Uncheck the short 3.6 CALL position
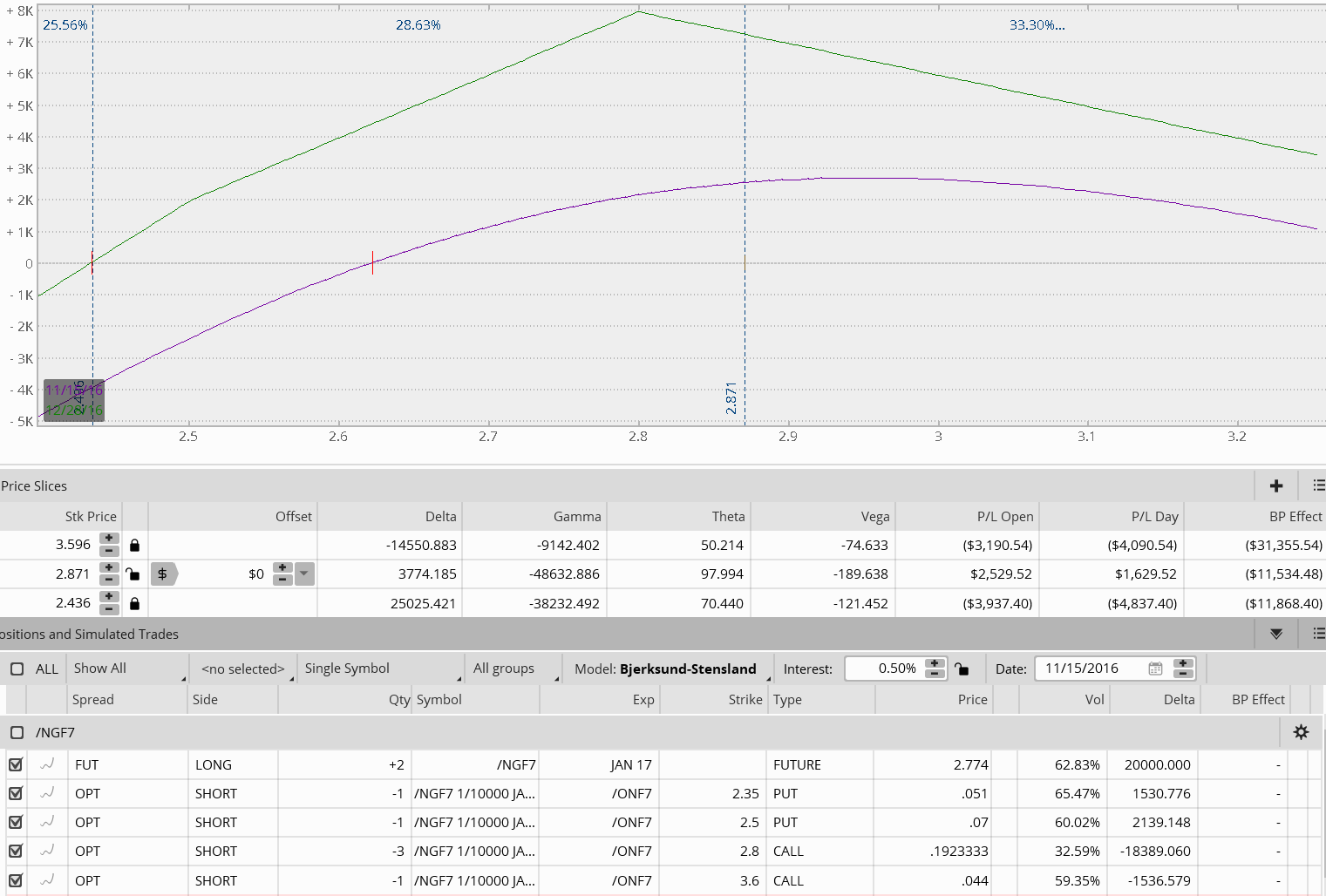 (16, 880)
